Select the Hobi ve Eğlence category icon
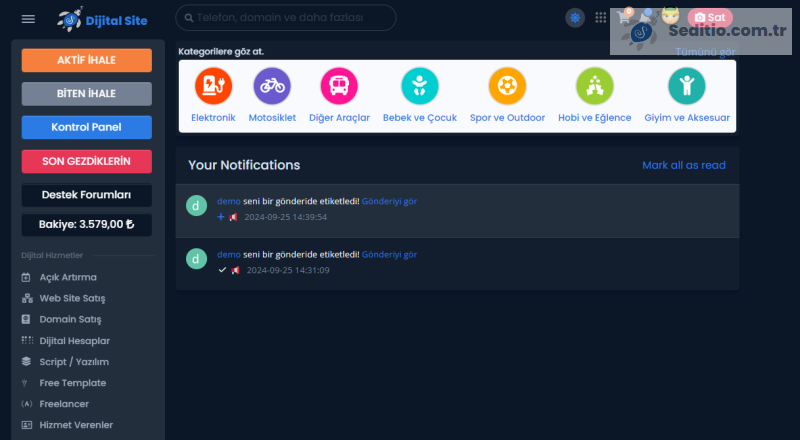800x440 pixels. 594,86
